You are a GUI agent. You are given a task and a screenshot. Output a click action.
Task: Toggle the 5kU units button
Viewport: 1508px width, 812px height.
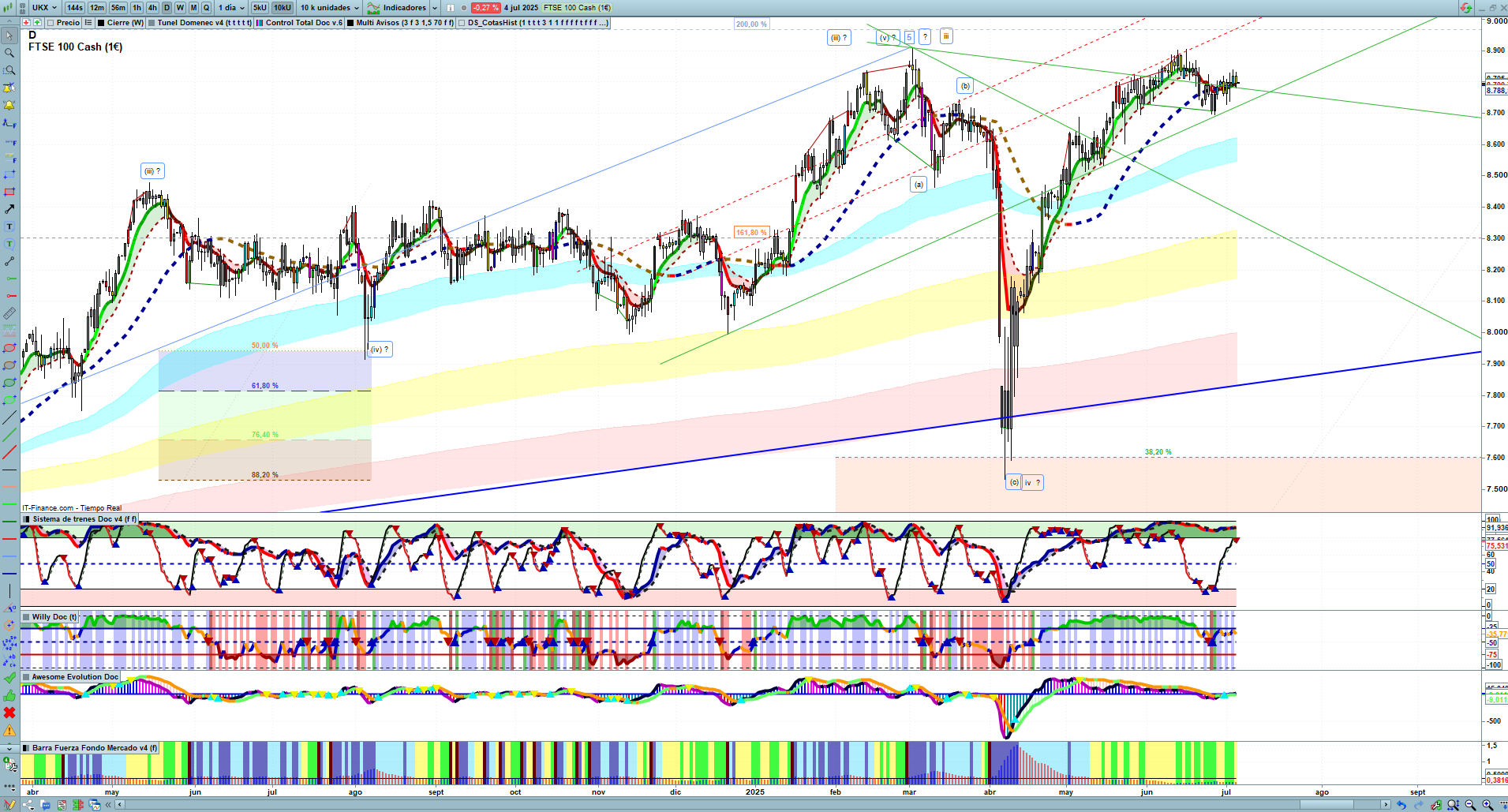pos(260,8)
